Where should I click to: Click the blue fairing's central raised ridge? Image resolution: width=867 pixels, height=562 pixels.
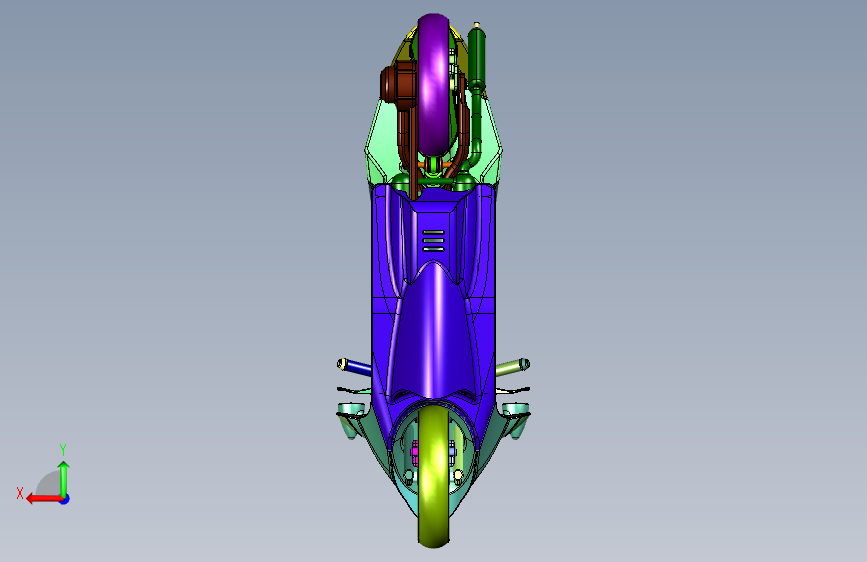click(x=434, y=332)
